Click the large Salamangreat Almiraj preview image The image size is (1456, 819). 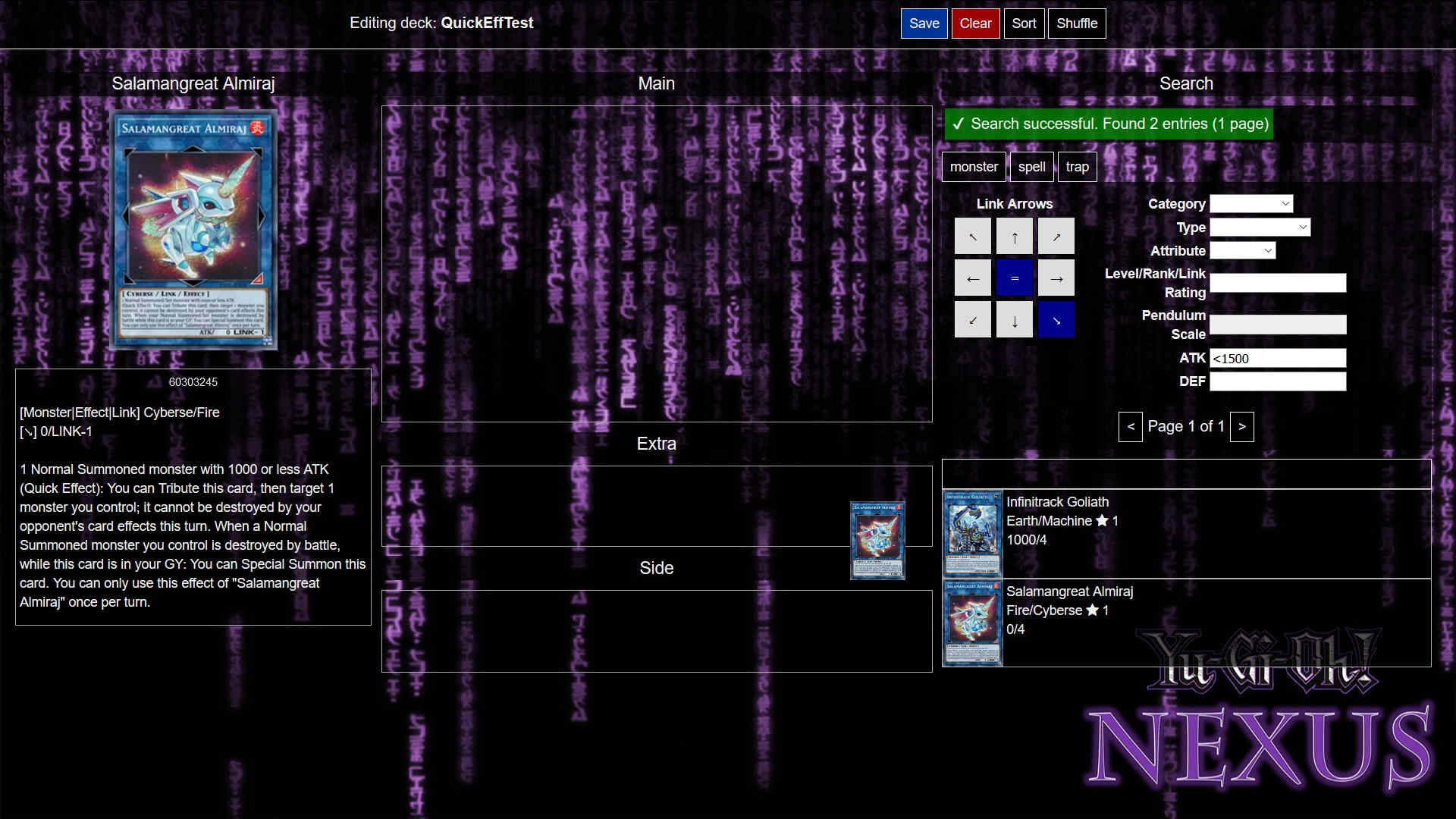click(193, 230)
